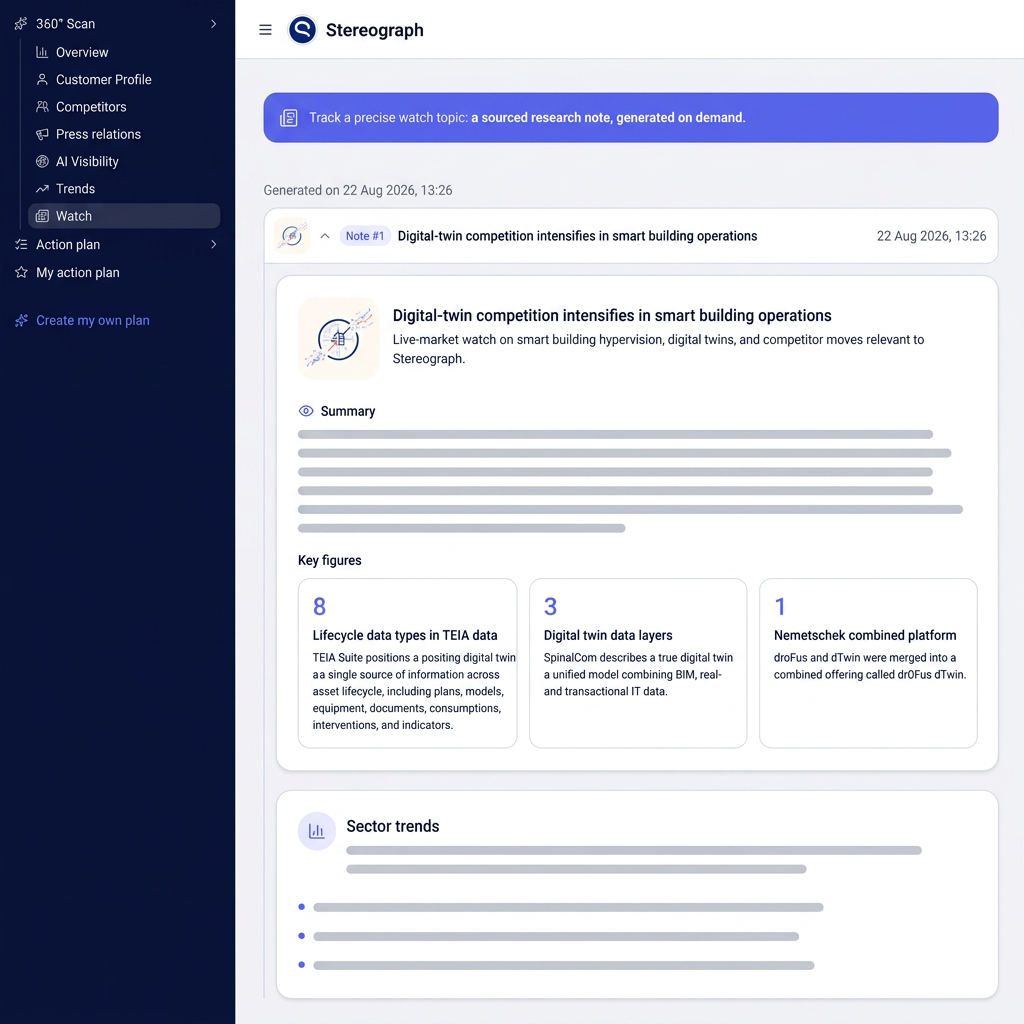This screenshot has width=1024, height=1024.
Task: Click the Key figures heading
Action: (x=330, y=561)
